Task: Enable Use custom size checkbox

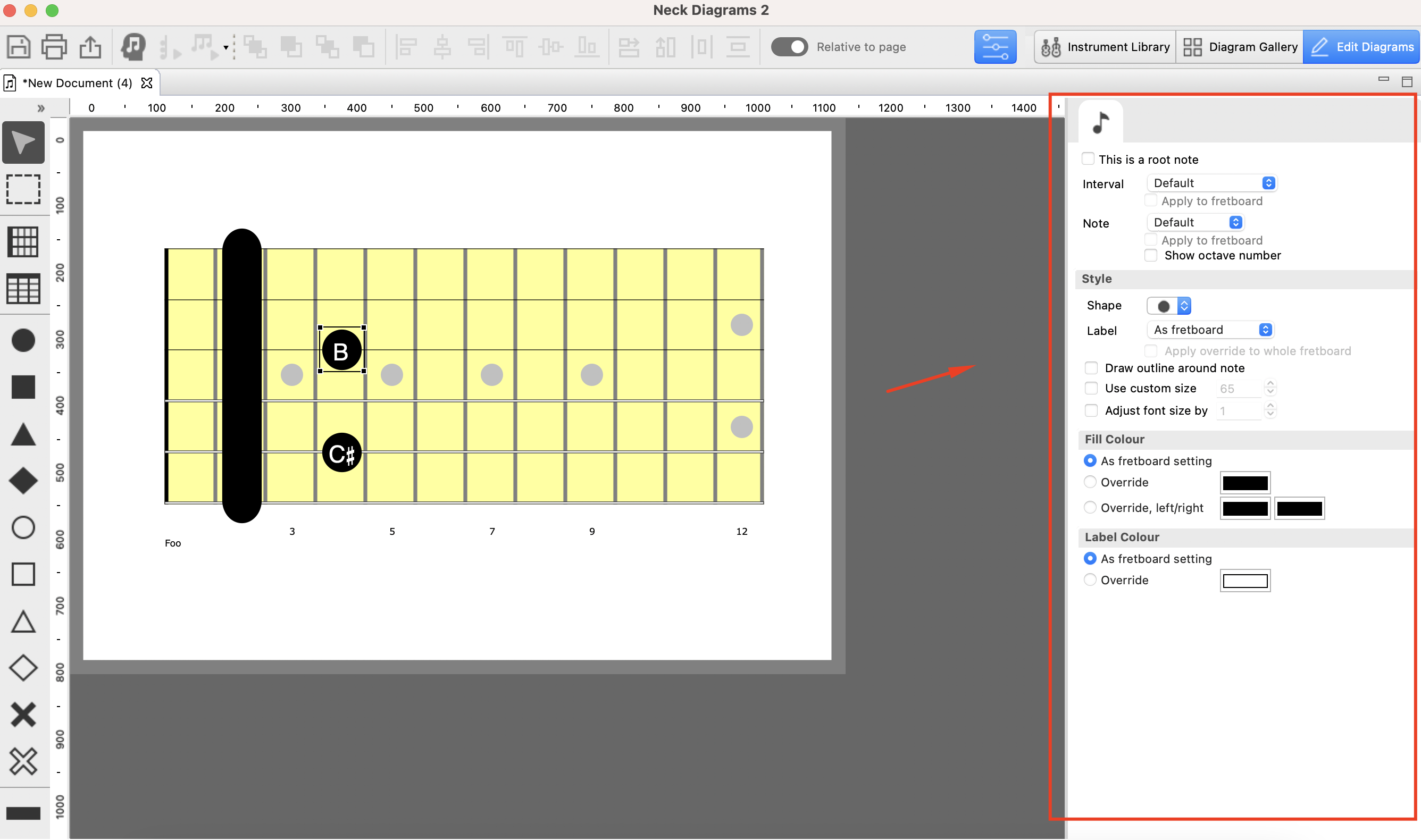Action: (x=1091, y=388)
